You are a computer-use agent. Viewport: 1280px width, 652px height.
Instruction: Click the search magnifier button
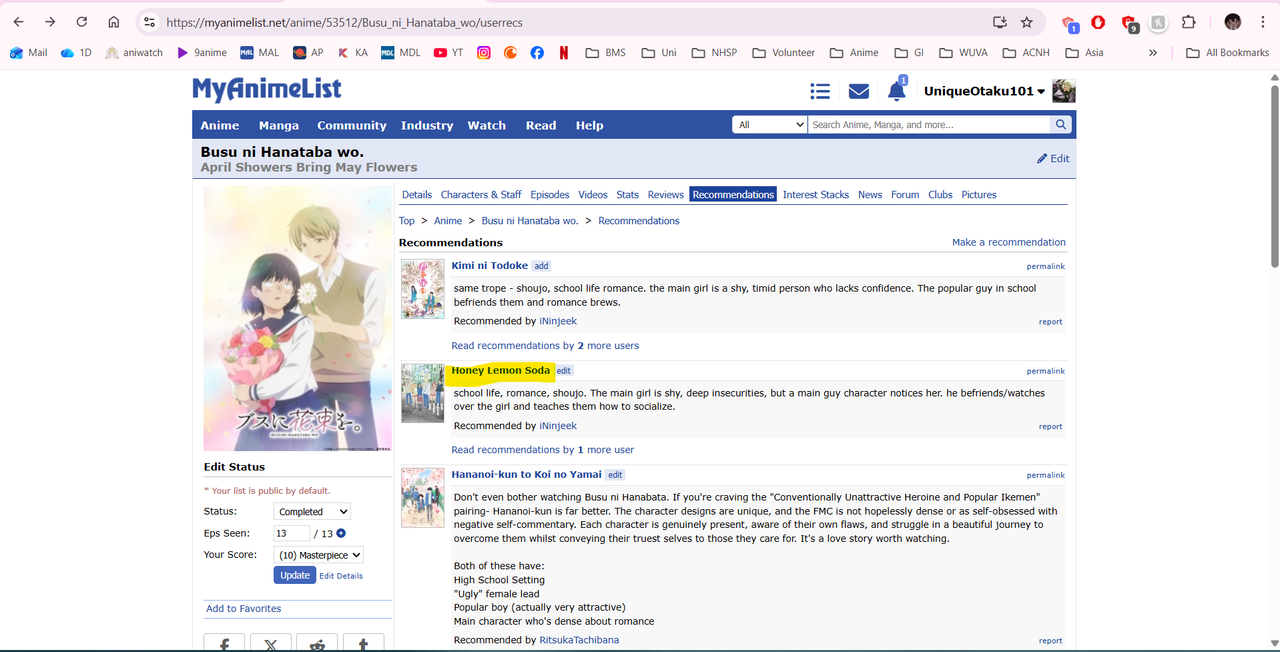[x=1061, y=124]
